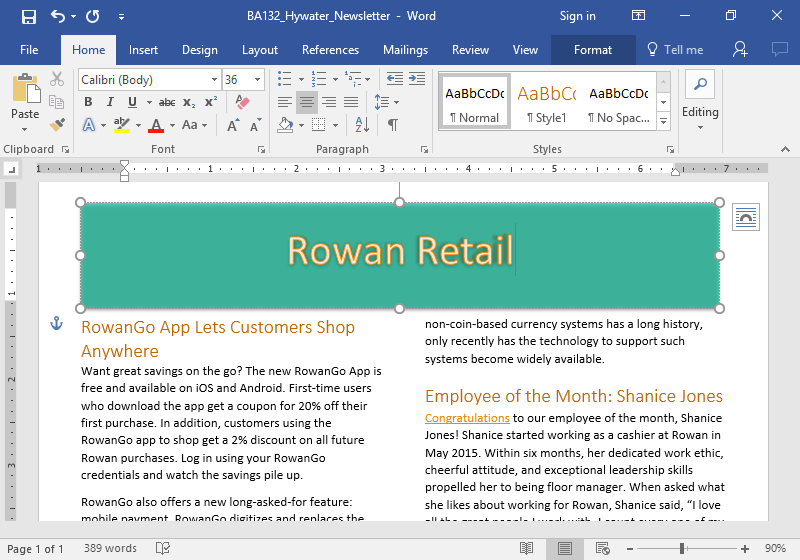Open the Calibri (Body) font name dropdown
The height and width of the screenshot is (560, 800).
[x=214, y=80]
